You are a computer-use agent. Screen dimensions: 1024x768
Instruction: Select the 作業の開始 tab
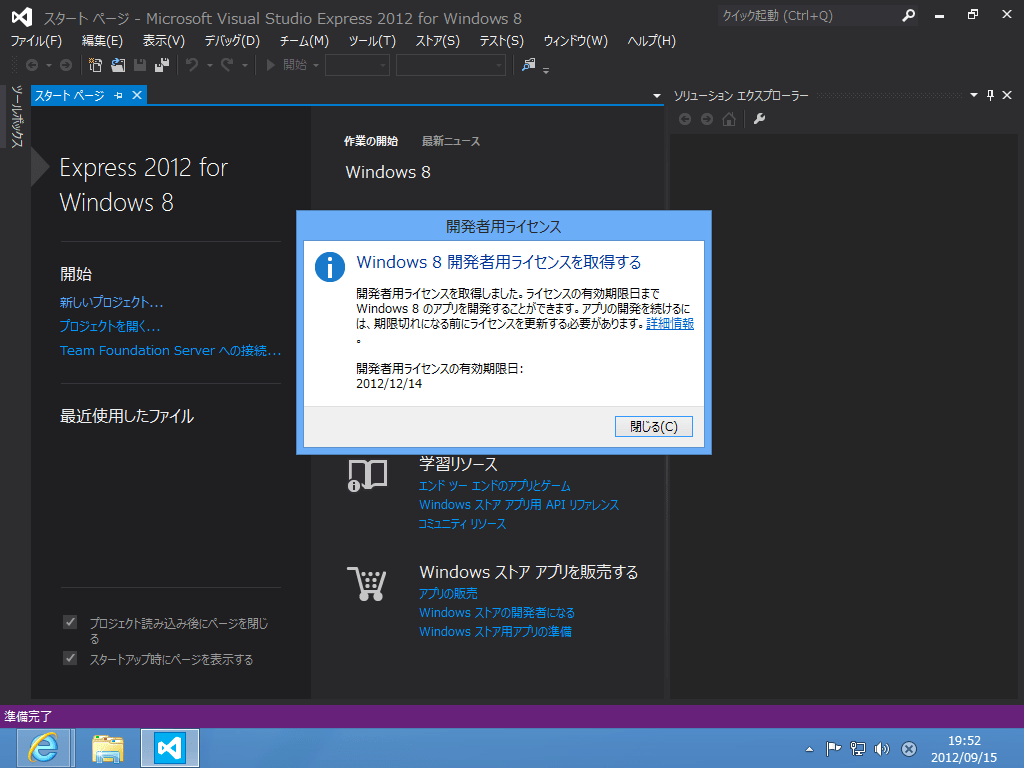pos(370,141)
